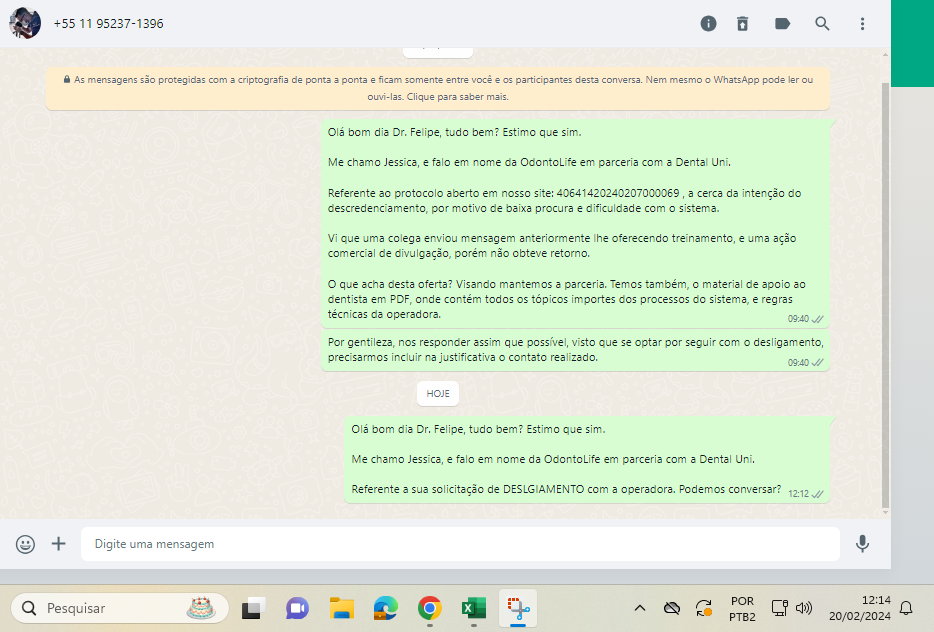This screenshot has width=934, height=632.
Task: Switch to Google Chrome on taskbar
Action: click(429, 608)
